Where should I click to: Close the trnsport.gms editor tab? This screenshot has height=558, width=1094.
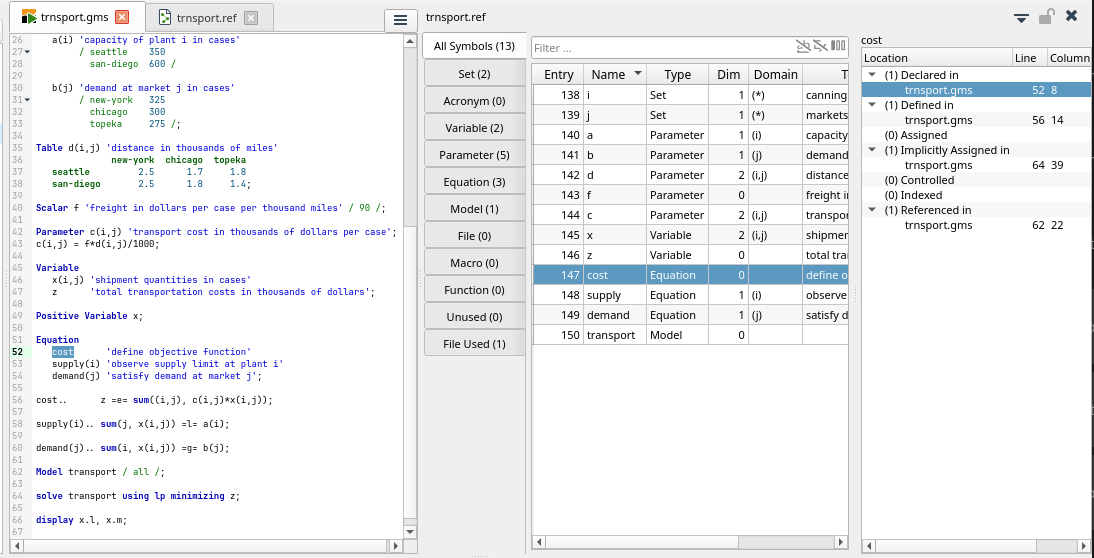pos(122,18)
